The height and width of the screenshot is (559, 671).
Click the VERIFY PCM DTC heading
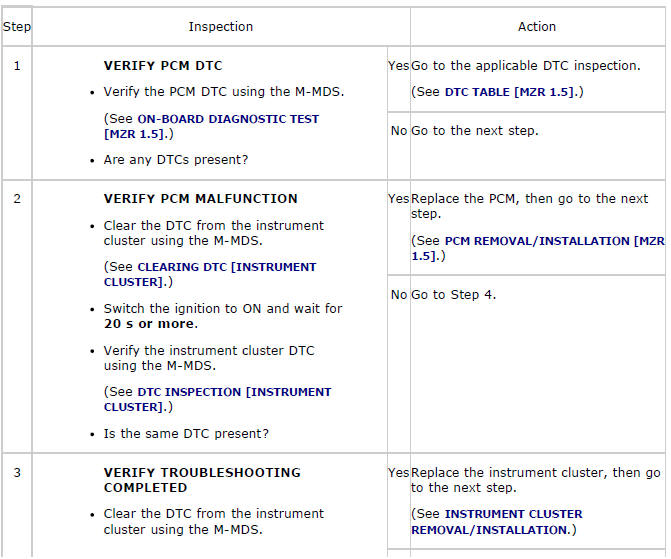163,66
